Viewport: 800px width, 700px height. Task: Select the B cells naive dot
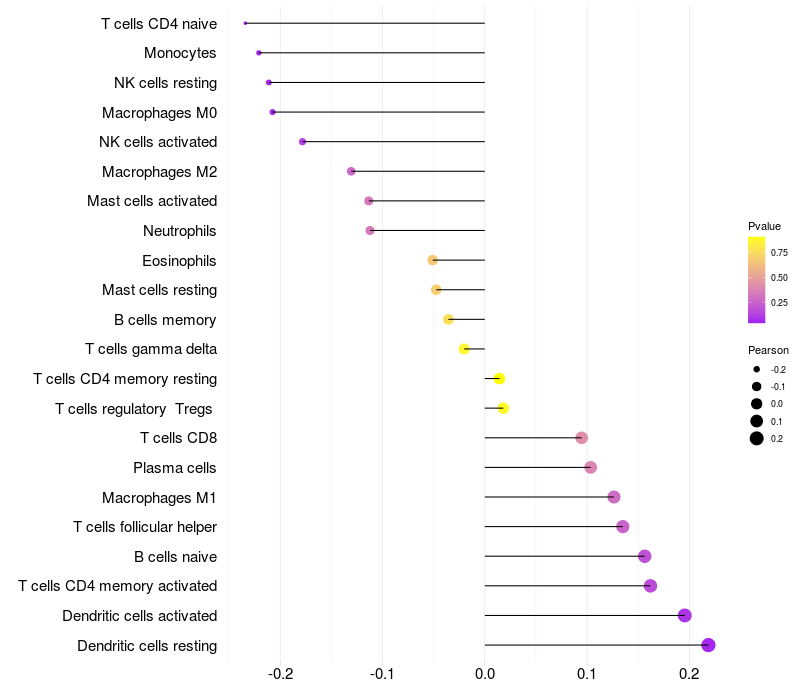point(644,556)
